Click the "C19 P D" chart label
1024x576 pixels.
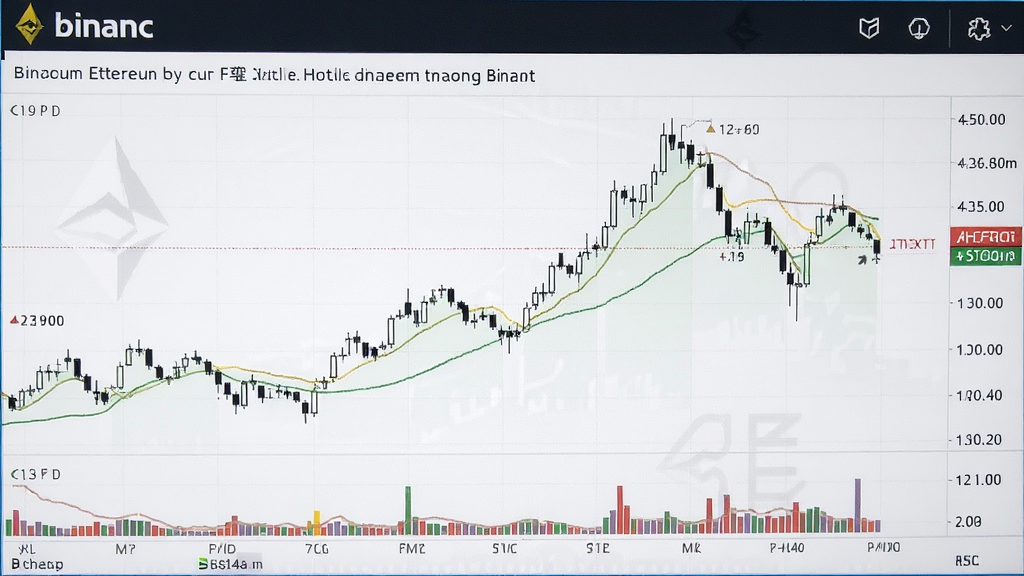click(35, 111)
